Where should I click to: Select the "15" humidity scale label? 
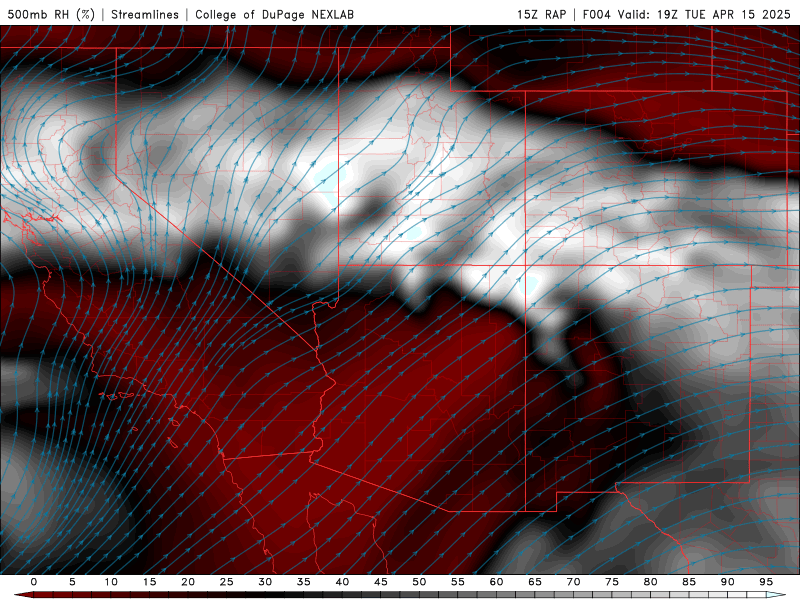149,582
